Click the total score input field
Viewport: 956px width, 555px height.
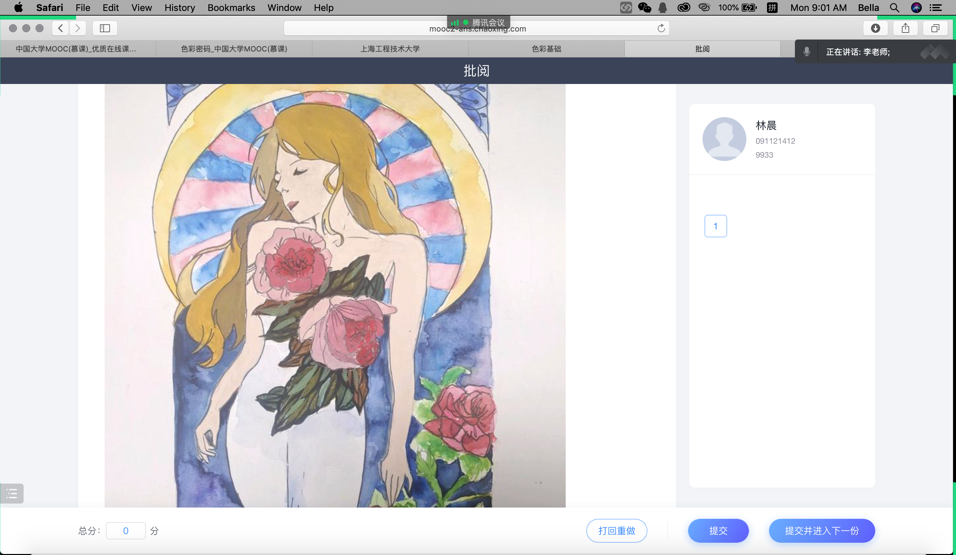click(x=126, y=531)
